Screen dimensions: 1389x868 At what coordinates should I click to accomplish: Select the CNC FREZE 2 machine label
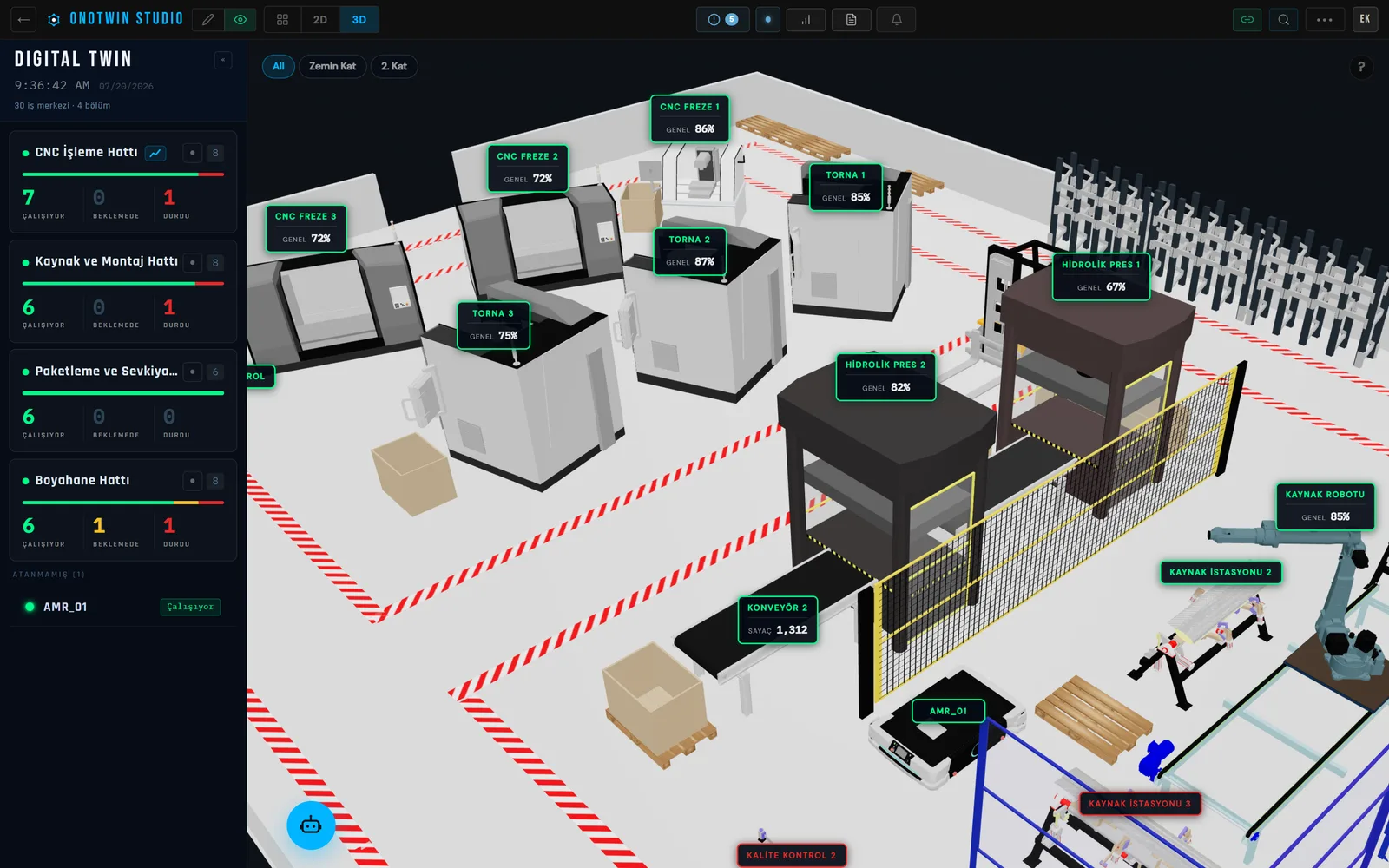[528, 168]
